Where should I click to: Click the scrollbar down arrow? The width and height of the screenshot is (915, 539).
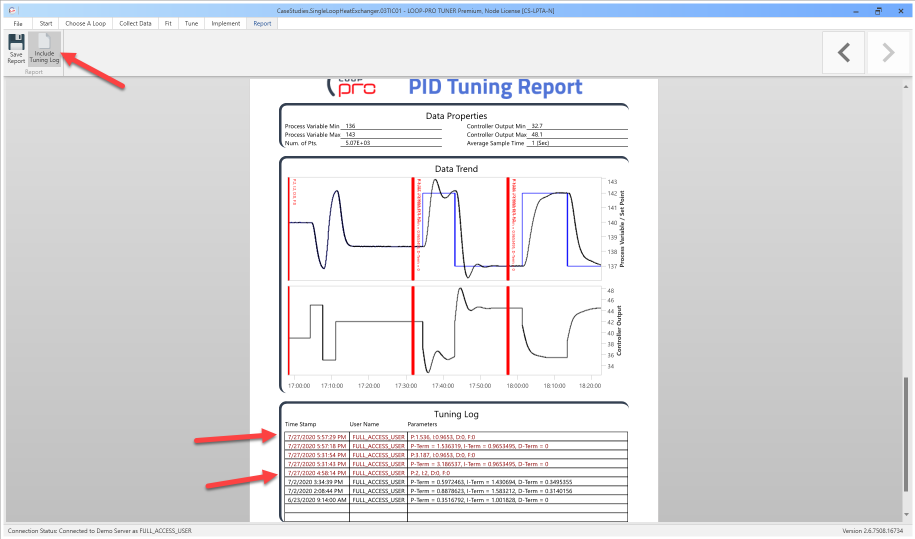pyautogui.click(x=906, y=514)
